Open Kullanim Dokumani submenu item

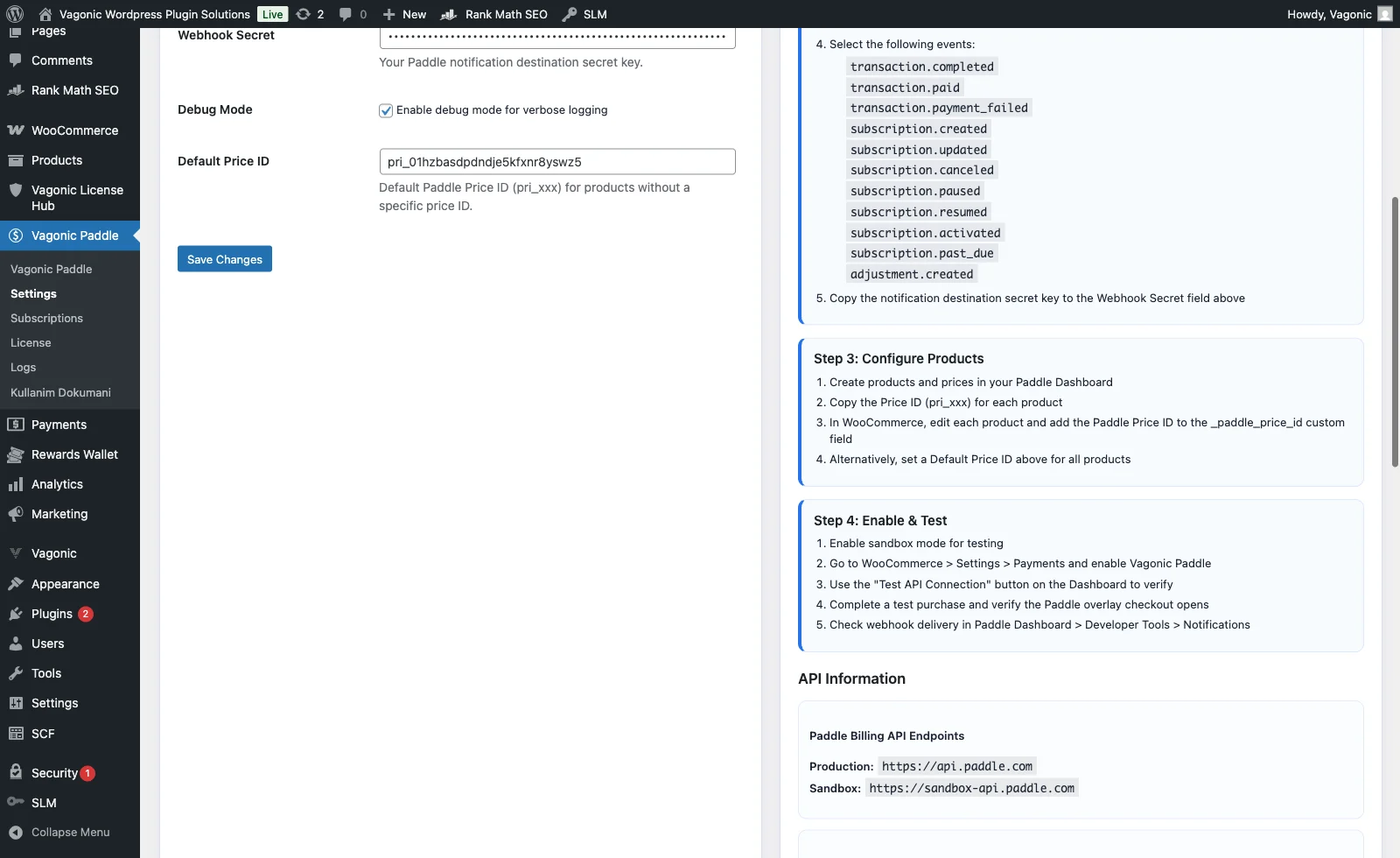[60, 392]
